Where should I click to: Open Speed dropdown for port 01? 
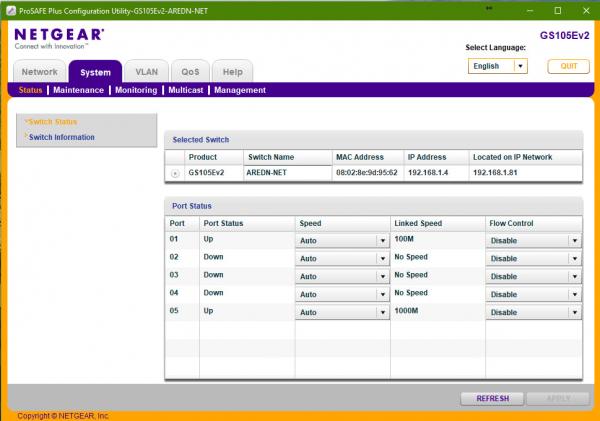[x=342, y=241]
